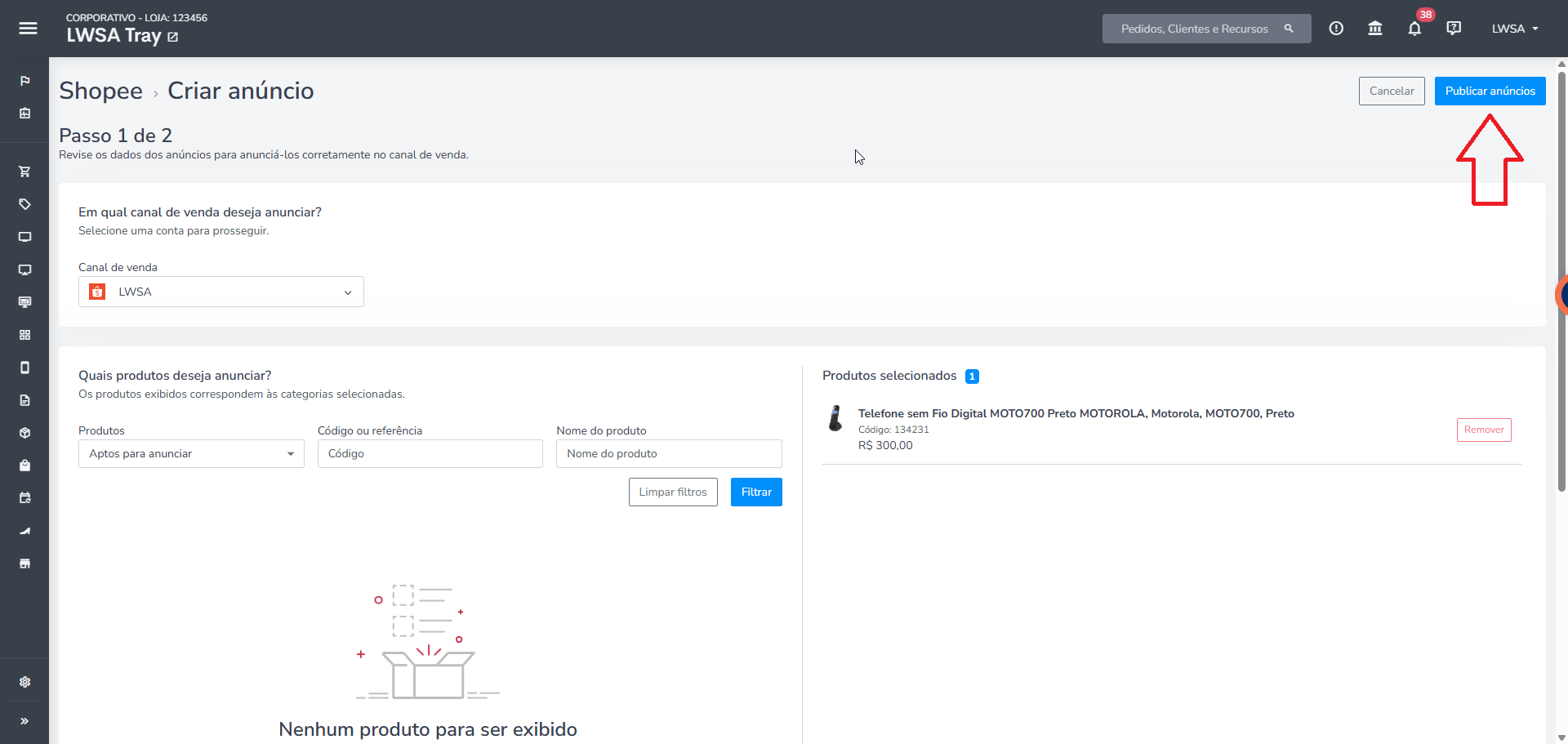Click the 'R$ 300,00' price text
Image resolution: width=1568 pixels, height=744 pixels.
click(x=885, y=446)
